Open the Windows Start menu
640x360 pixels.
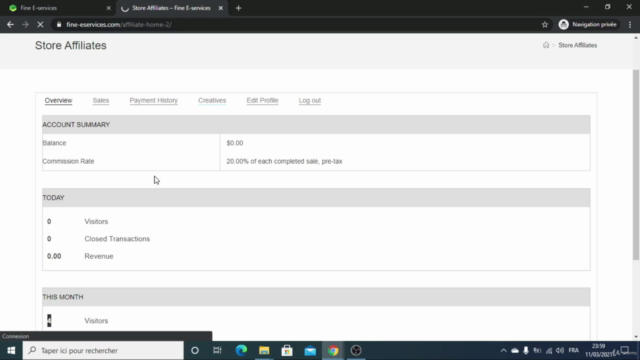pyautogui.click(x=11, y=351)
